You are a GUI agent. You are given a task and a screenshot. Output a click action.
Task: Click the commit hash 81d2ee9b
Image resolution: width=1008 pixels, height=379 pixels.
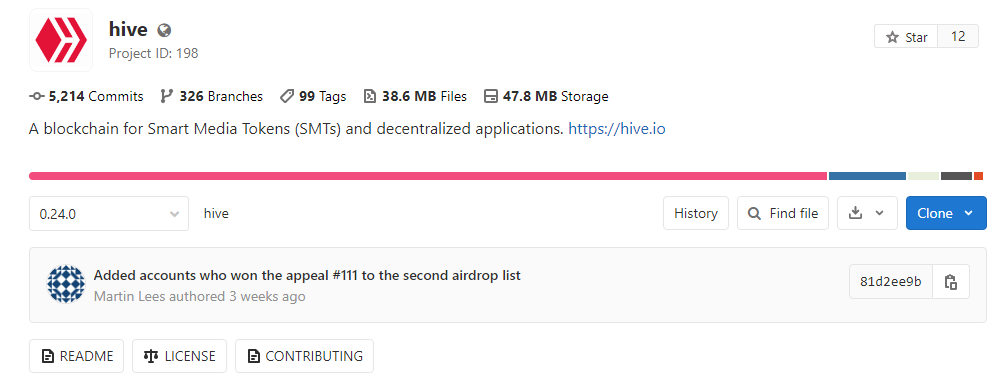pos(890,281)
